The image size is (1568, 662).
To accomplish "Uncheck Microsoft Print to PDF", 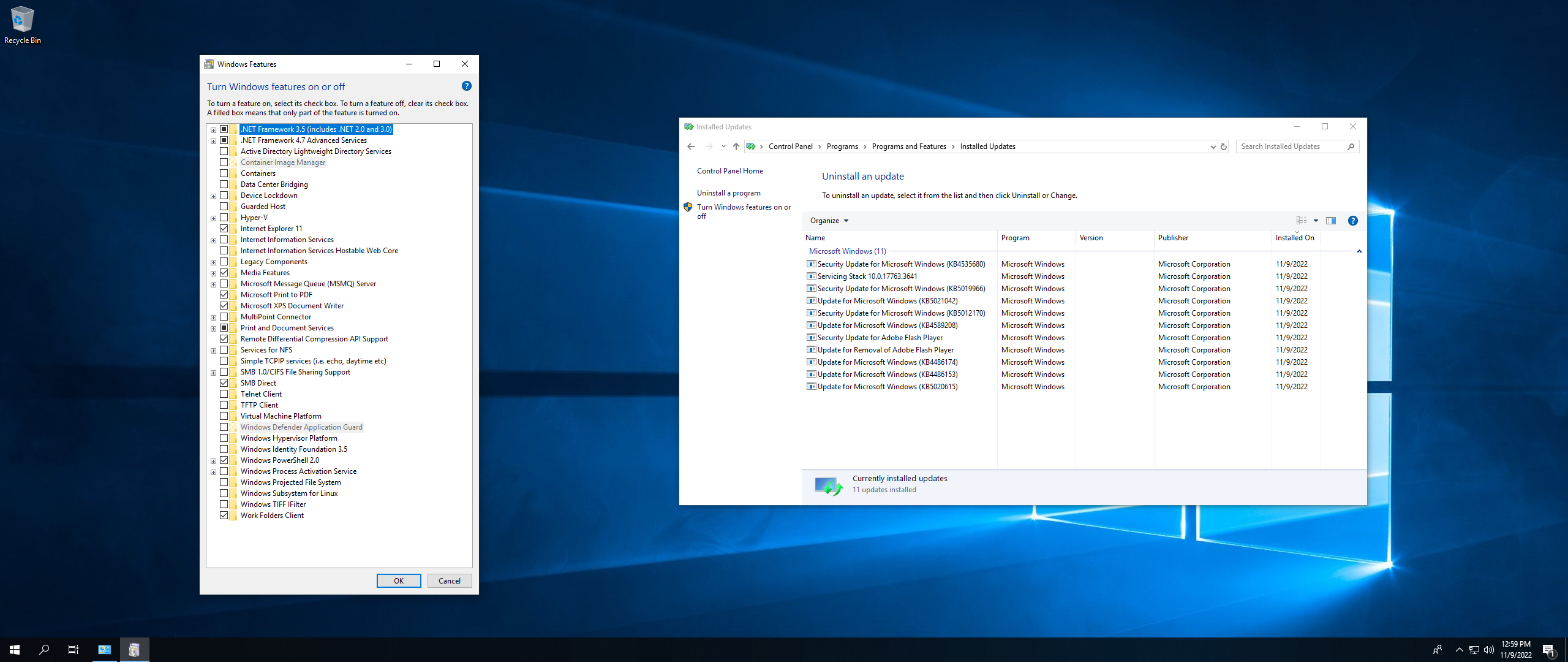I will [224, 295].
